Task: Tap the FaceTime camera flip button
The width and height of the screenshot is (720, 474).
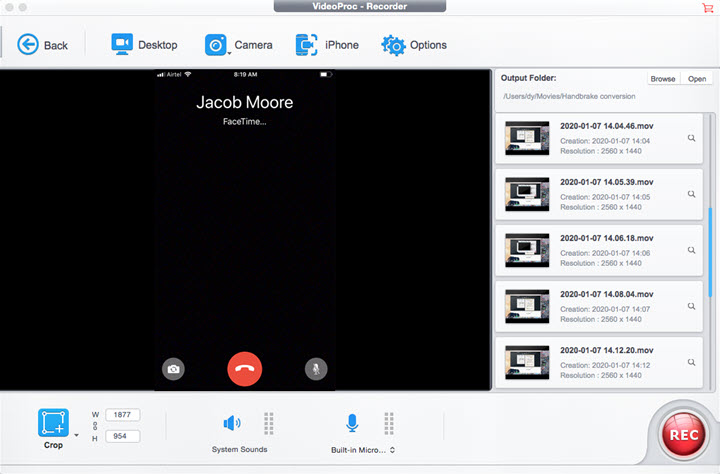Action: click(174, 369)
